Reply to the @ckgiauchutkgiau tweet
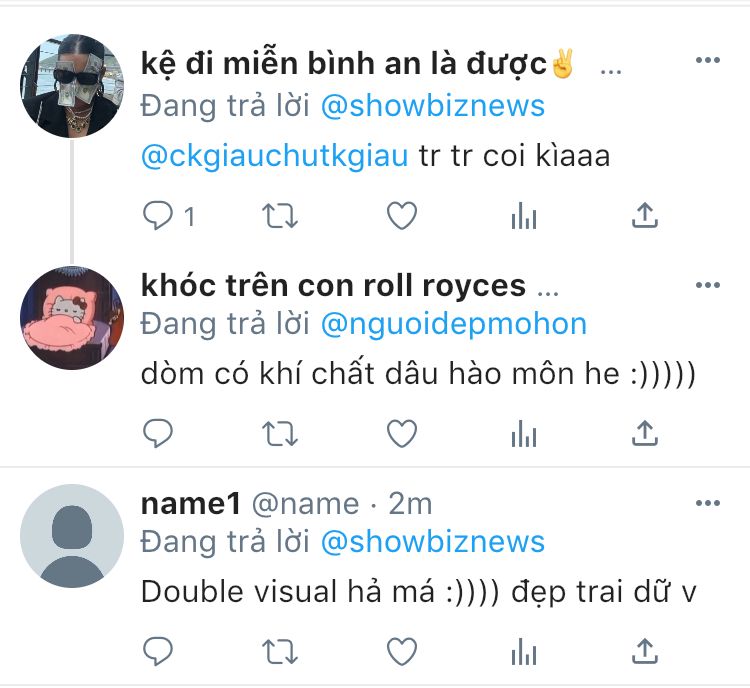The image size is (750, 688). (158, 216)
